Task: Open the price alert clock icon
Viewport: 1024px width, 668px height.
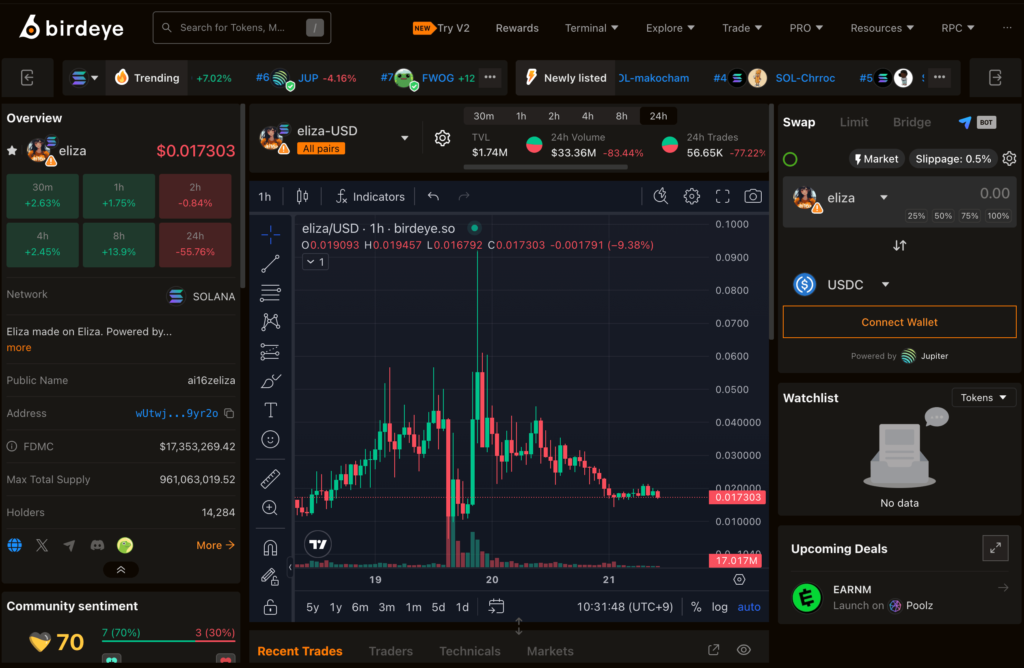Action: [661, 197]
